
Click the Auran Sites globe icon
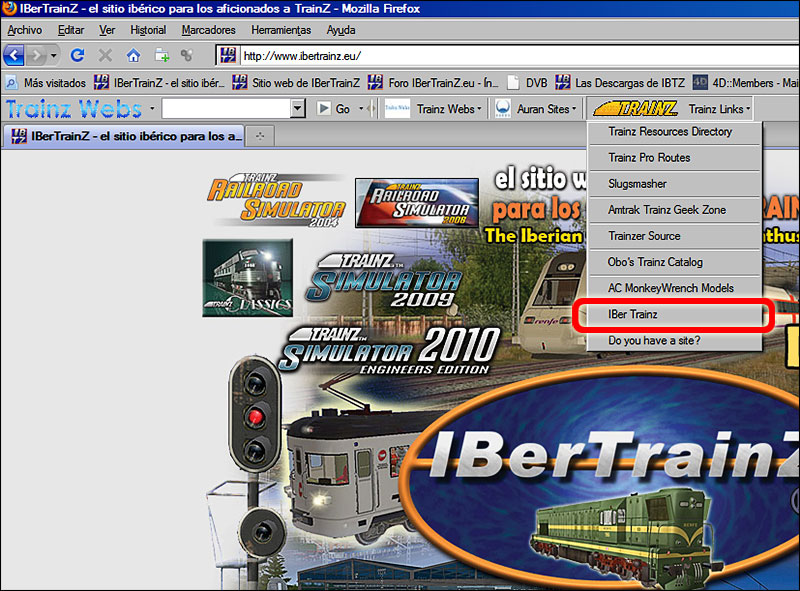coord(503,109)
